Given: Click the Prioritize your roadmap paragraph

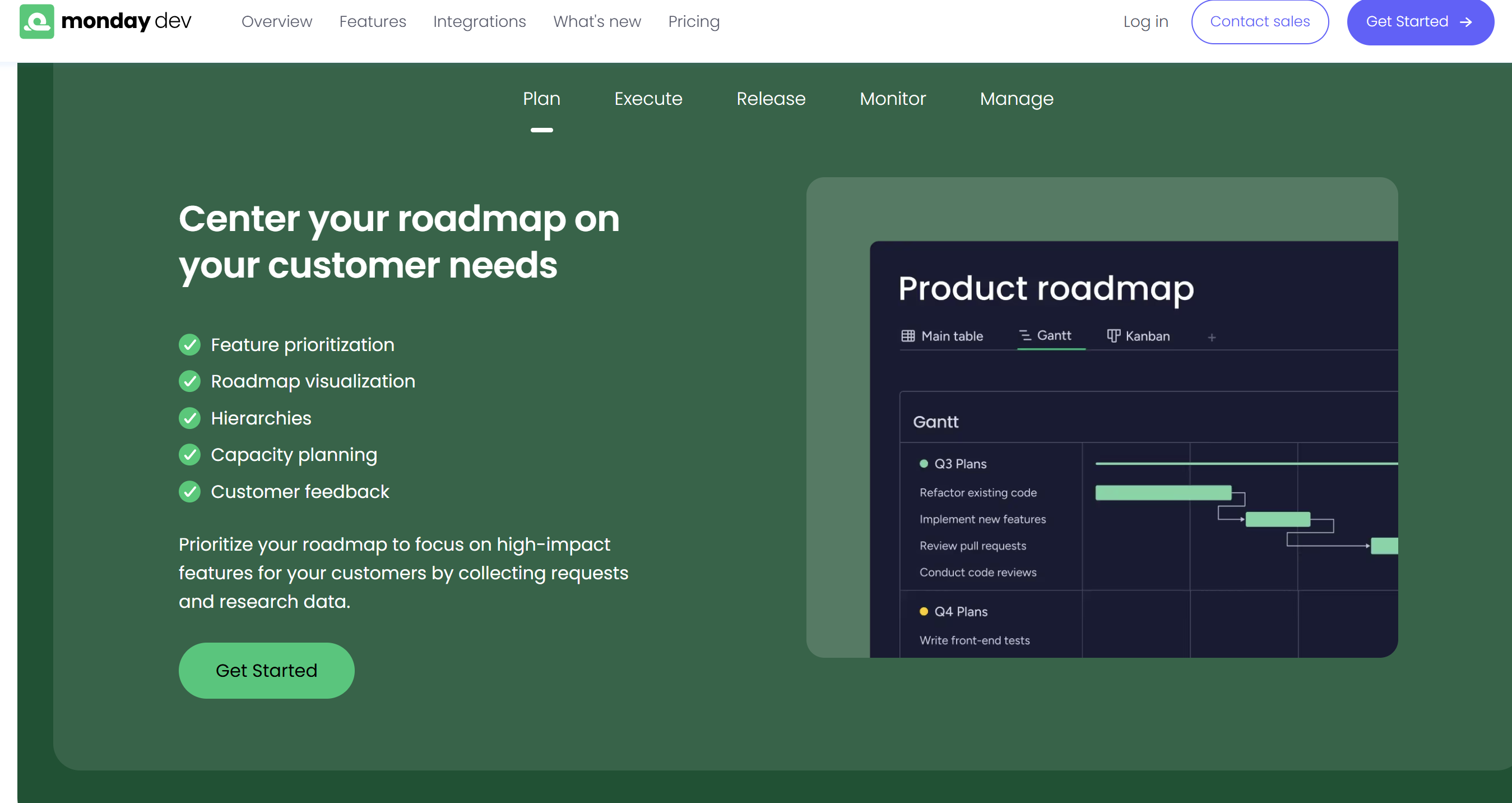Looking at the screenshot, I should click(403, 573).
